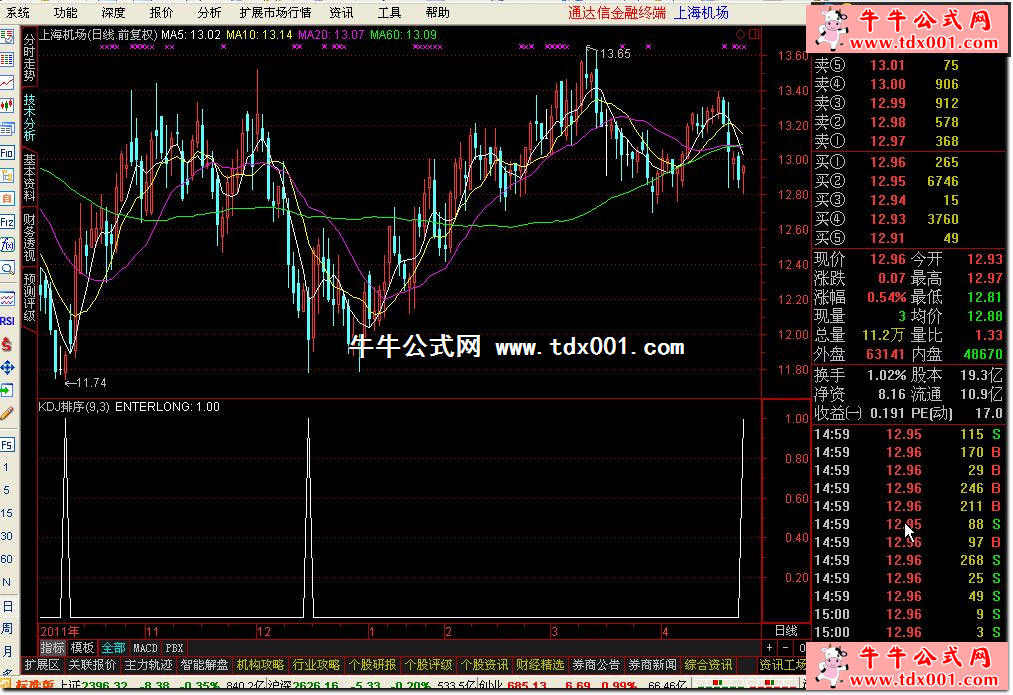
Task: Click the colored grid list icon
Action: coord(7,59)
